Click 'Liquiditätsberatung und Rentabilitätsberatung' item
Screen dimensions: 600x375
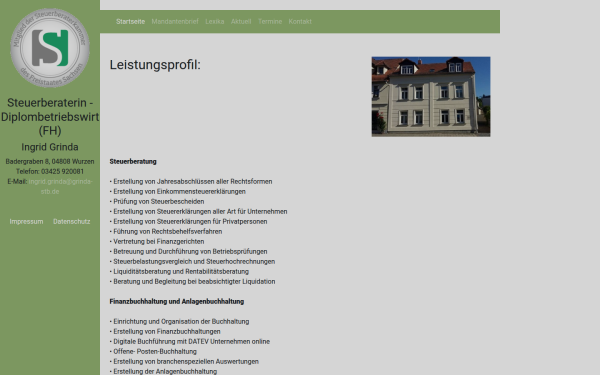tap(179, 271)
